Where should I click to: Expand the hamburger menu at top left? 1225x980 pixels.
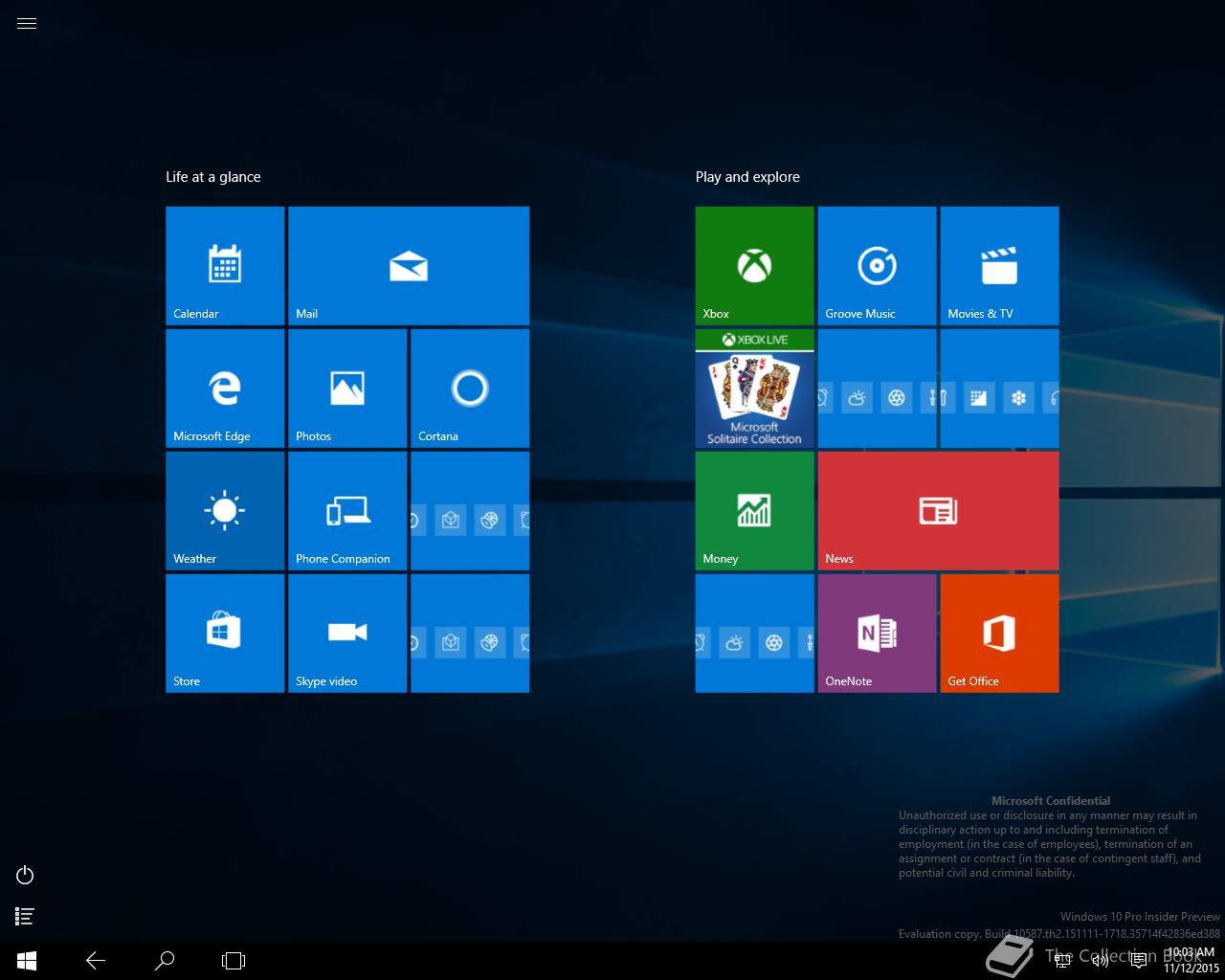(27, 24)
